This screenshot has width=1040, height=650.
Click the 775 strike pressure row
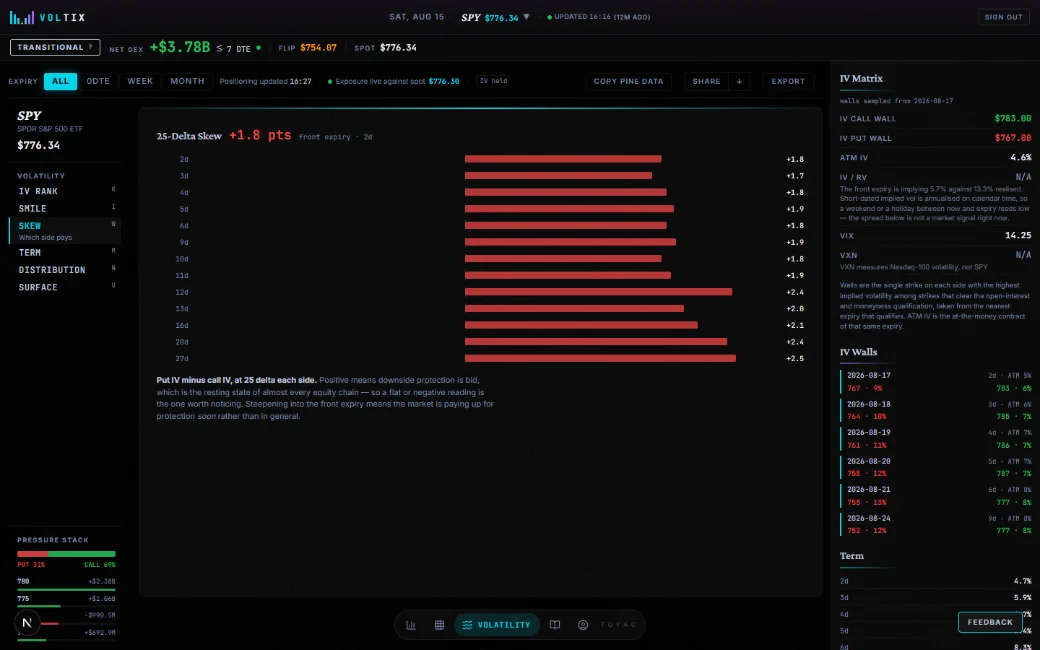pos(66,600)
